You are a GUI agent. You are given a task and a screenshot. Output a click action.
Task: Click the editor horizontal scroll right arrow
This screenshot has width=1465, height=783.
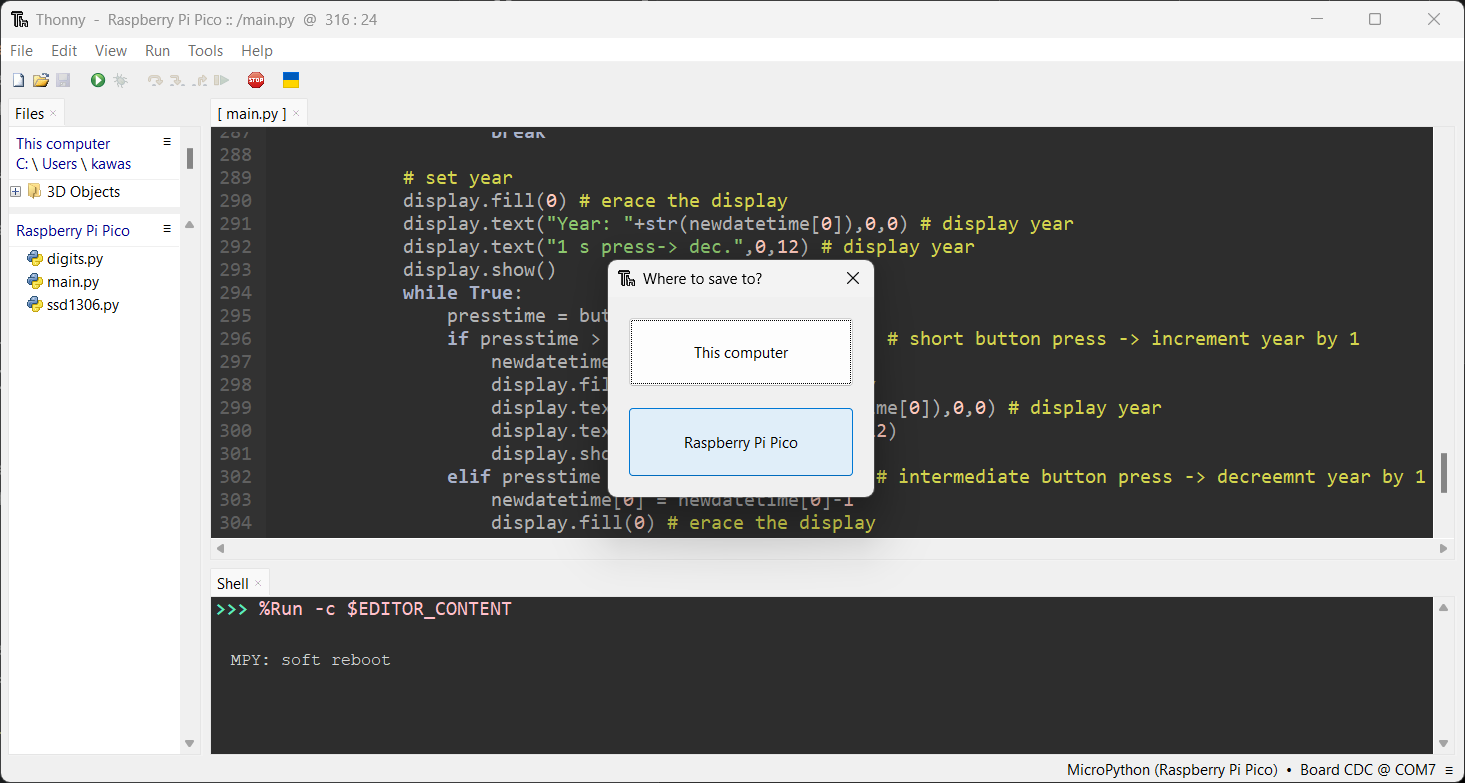(1444, 549)
